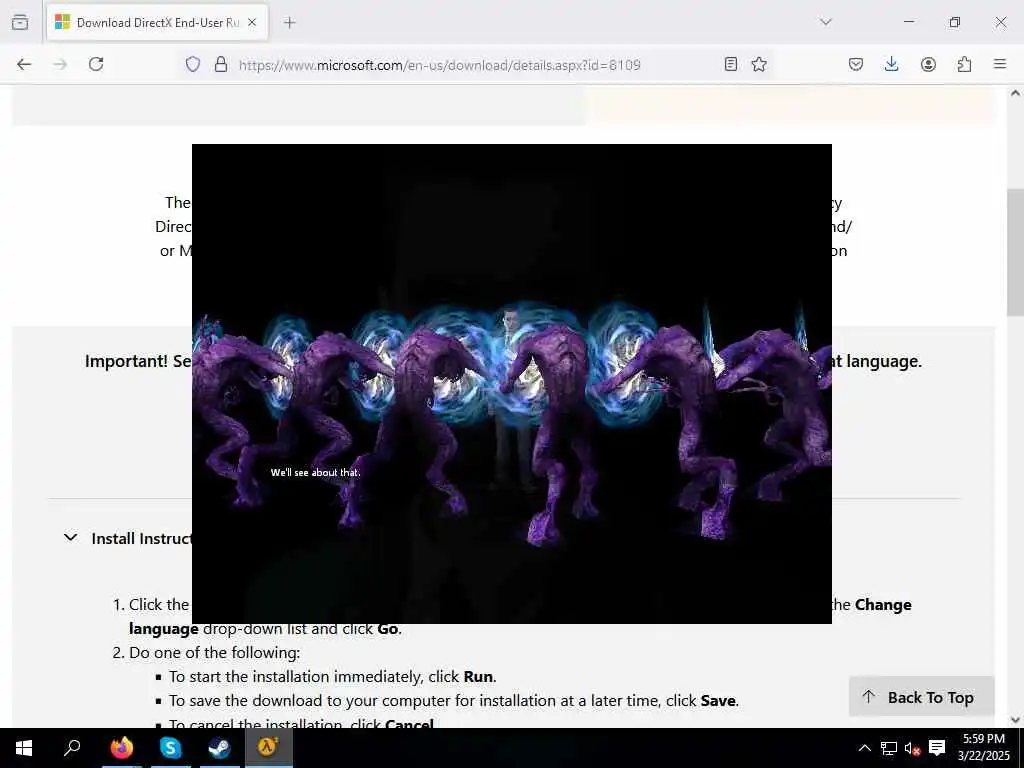1024x768 pixels.
Task: Select the Download DirectX End-User tab
Action: point(157,22)
